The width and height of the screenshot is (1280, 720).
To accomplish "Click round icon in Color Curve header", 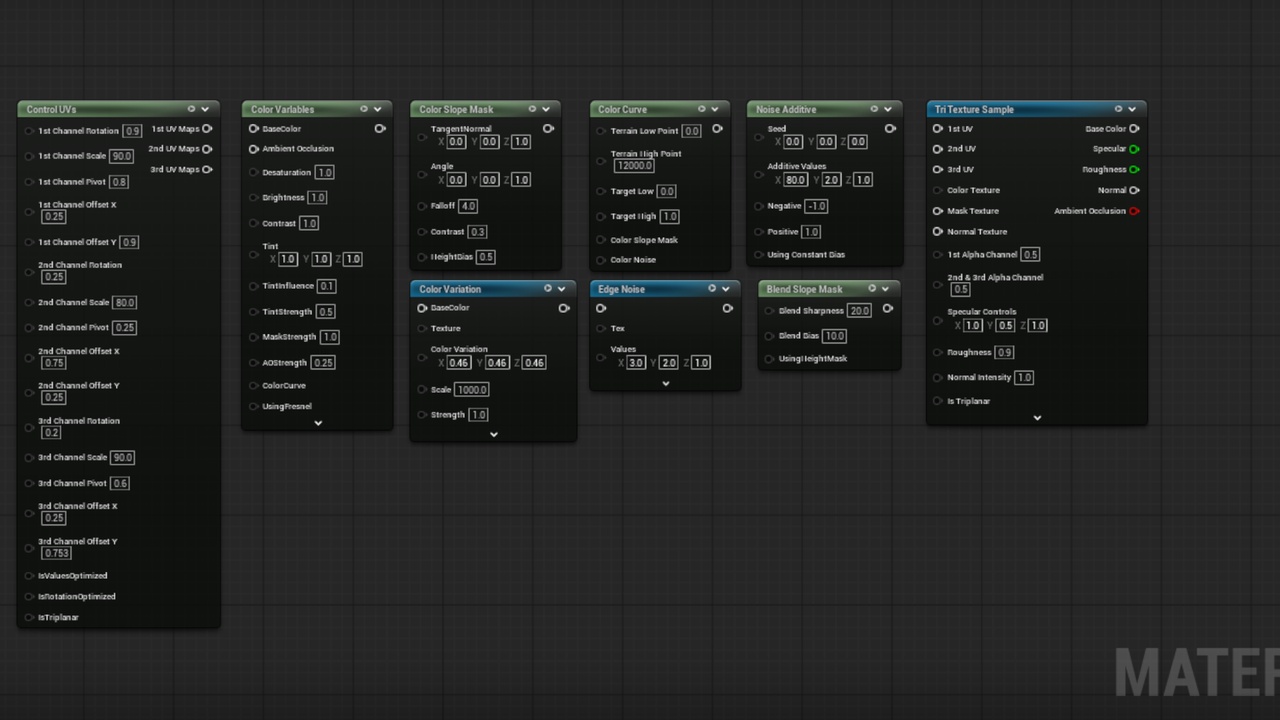I will (x=702, y=109).
